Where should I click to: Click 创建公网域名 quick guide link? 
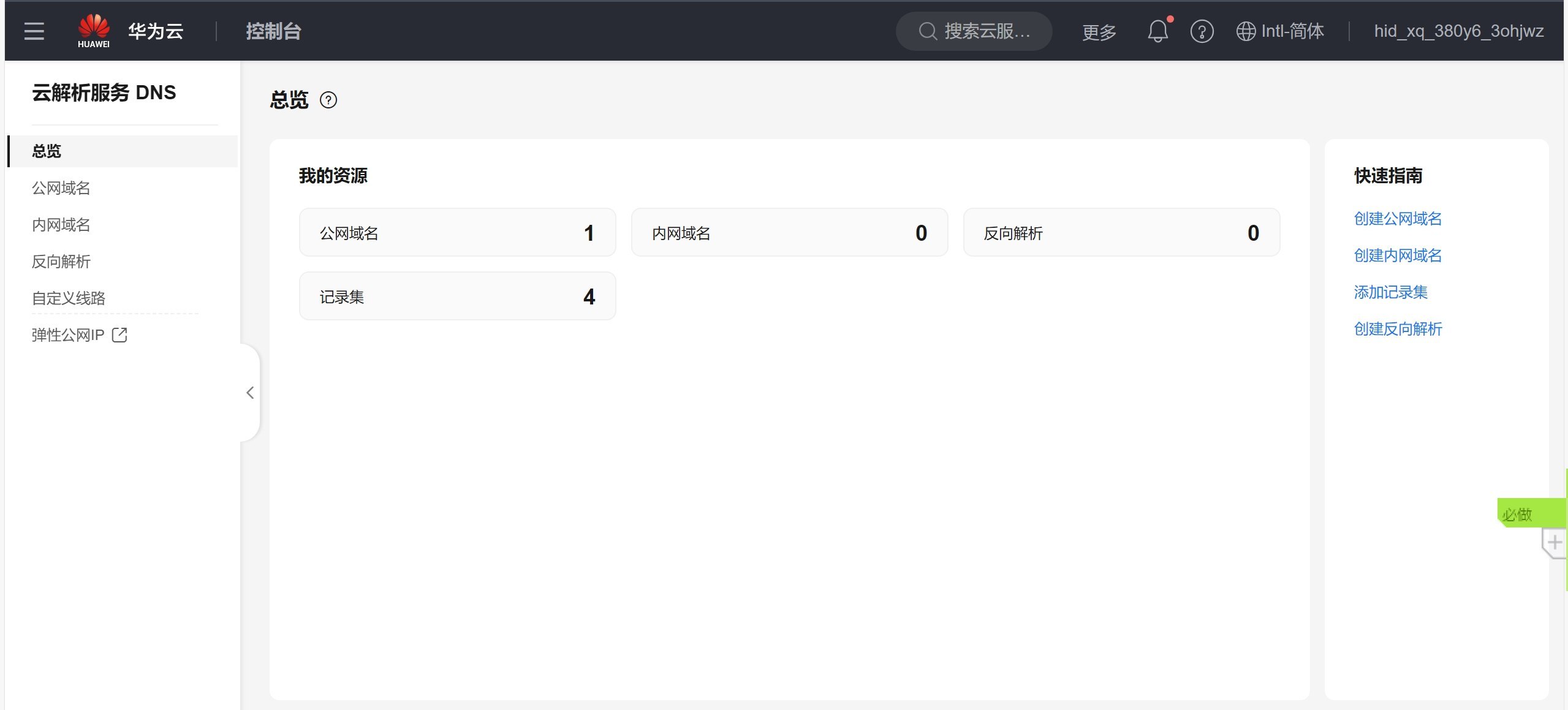[x=1398, y=219]
